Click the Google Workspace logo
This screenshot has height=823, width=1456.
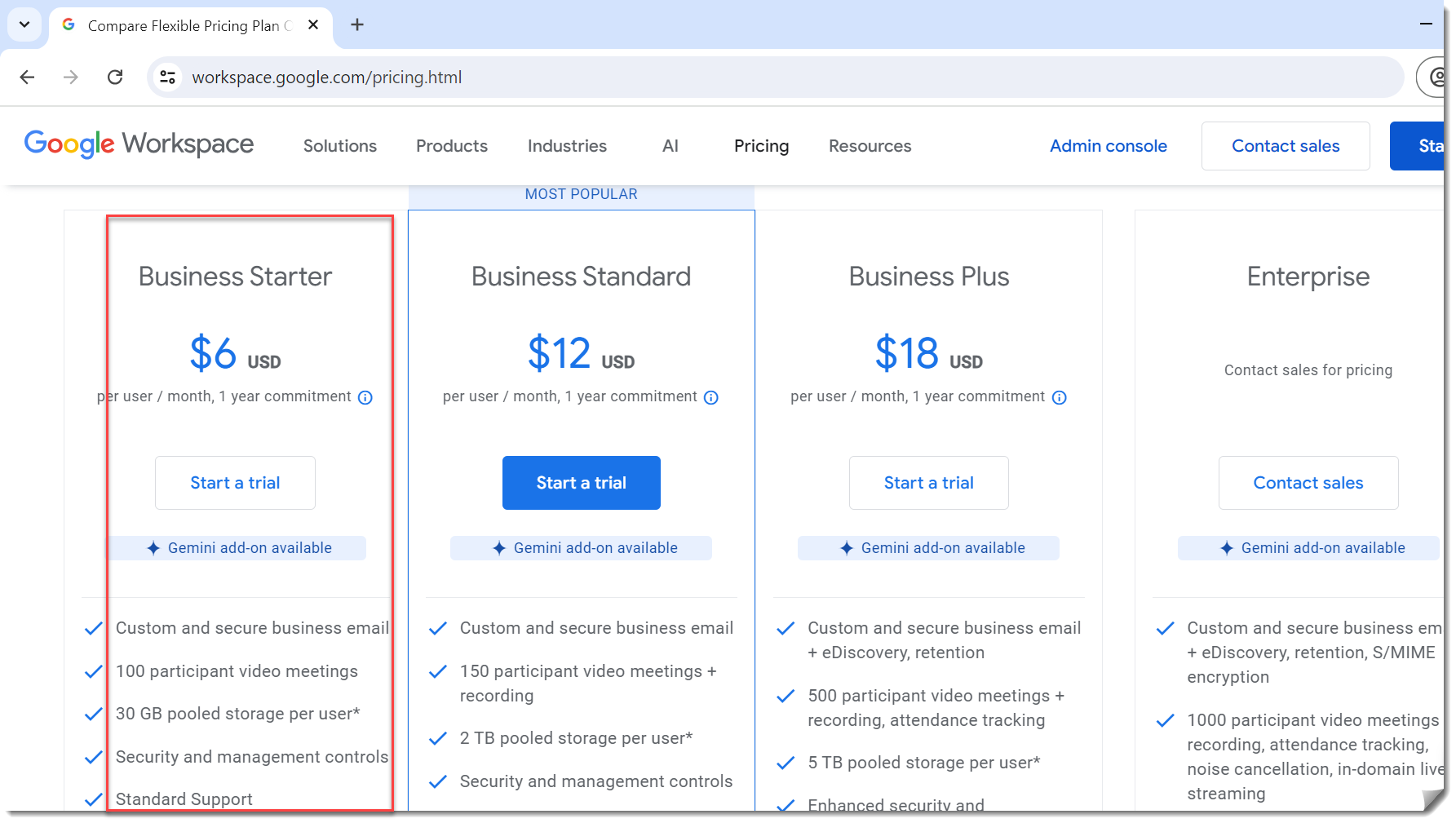click(139, 144)
